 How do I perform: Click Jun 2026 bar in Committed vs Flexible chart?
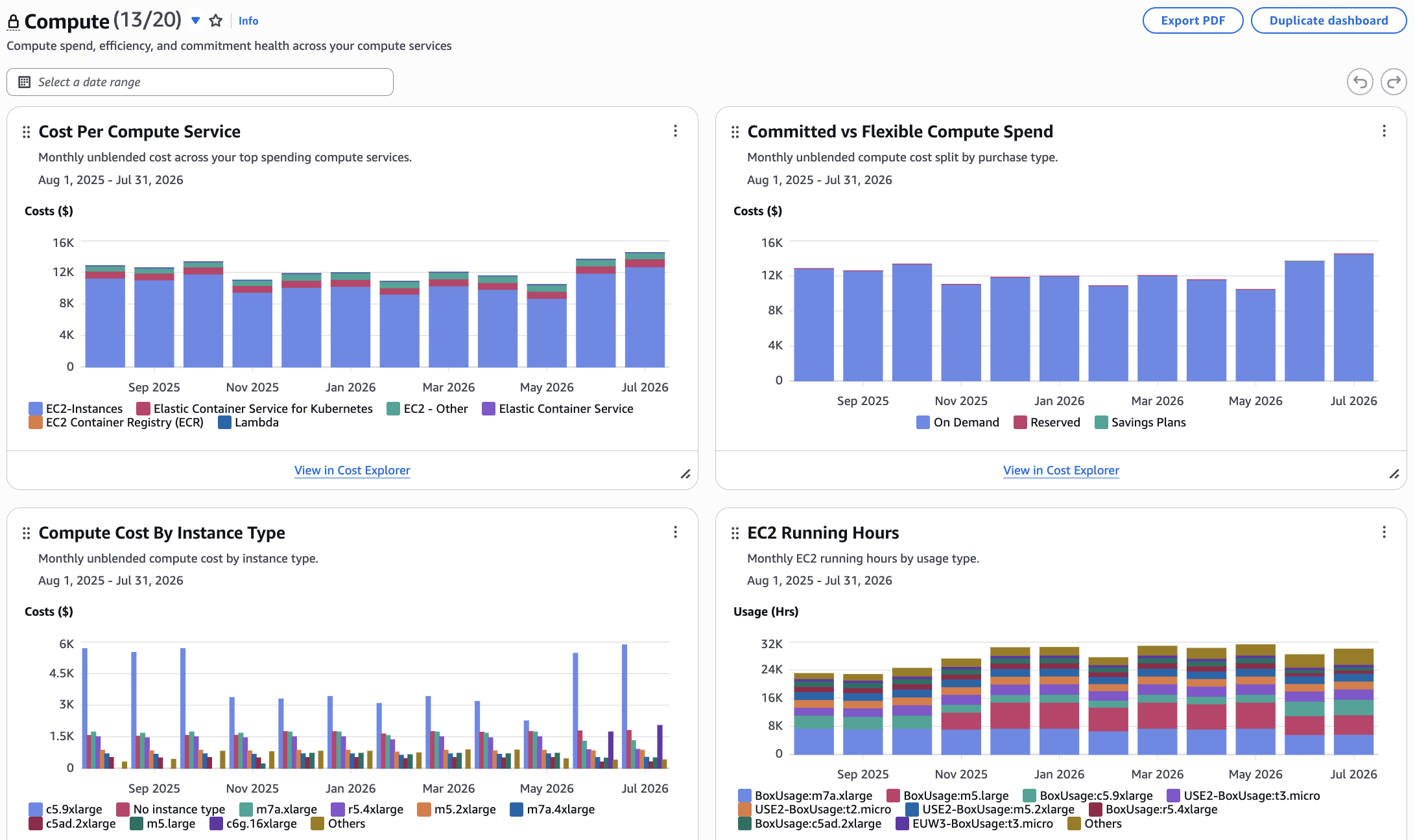[1304, 321]
